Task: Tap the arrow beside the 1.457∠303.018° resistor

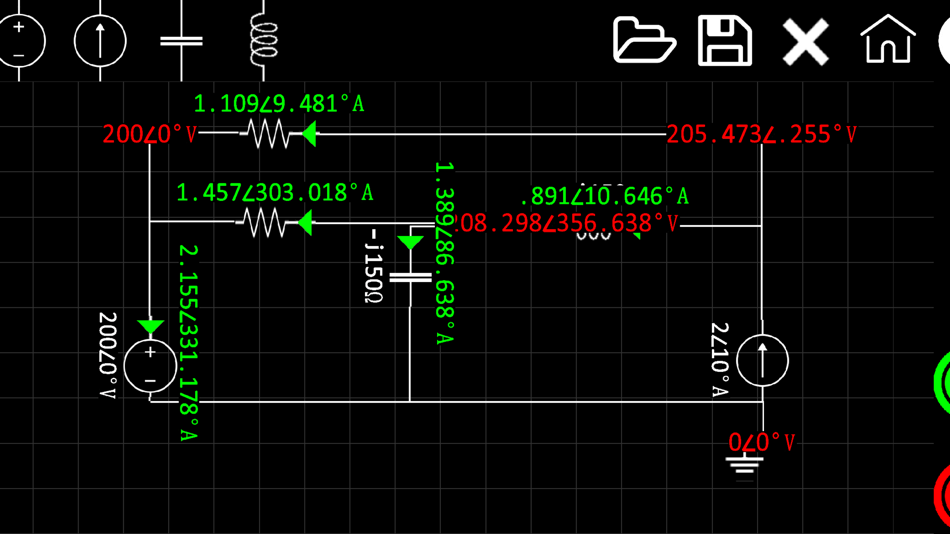Action: coord(305,223)
